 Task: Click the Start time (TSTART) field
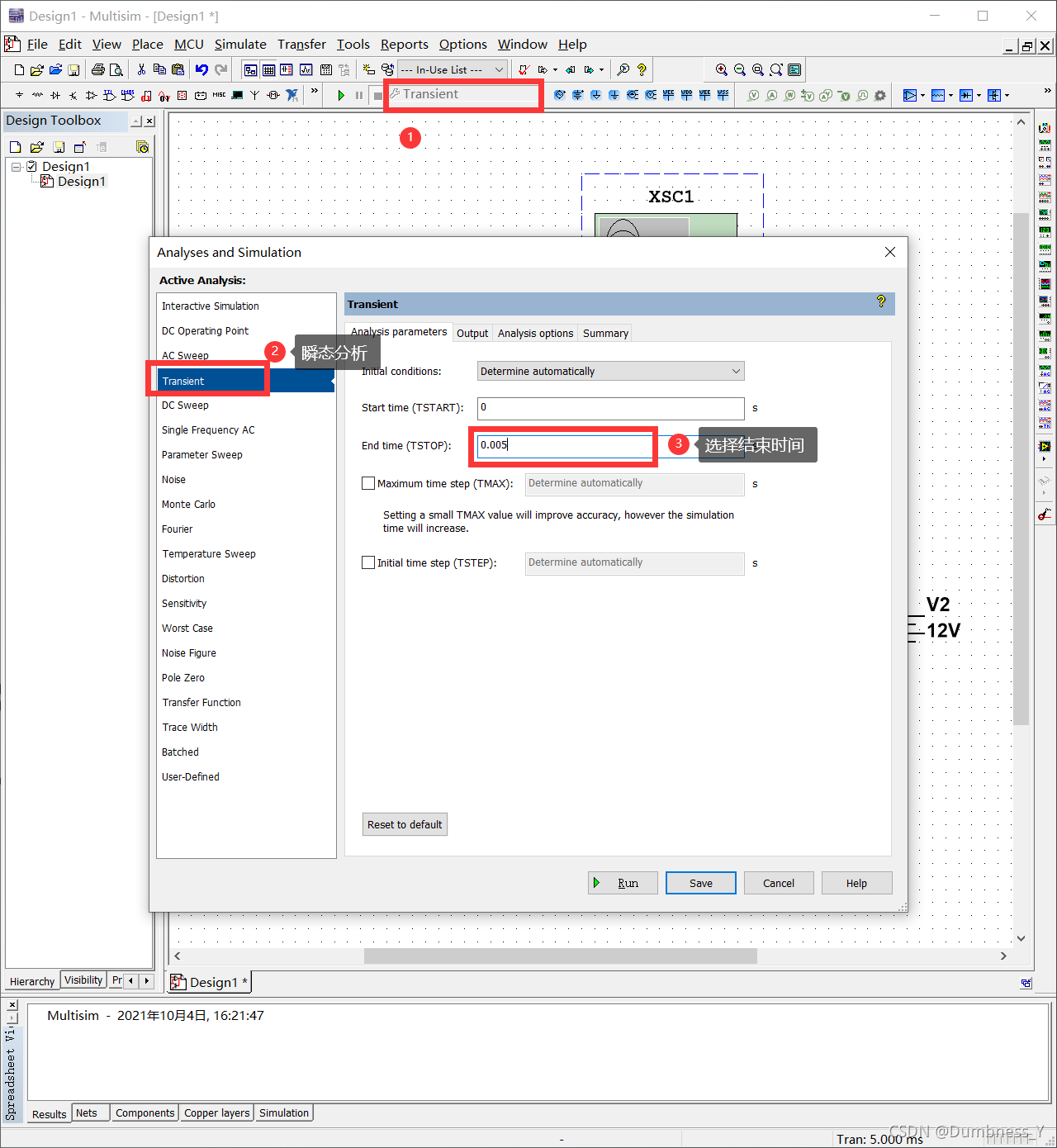pyautogui.click(x=610, y=408)
